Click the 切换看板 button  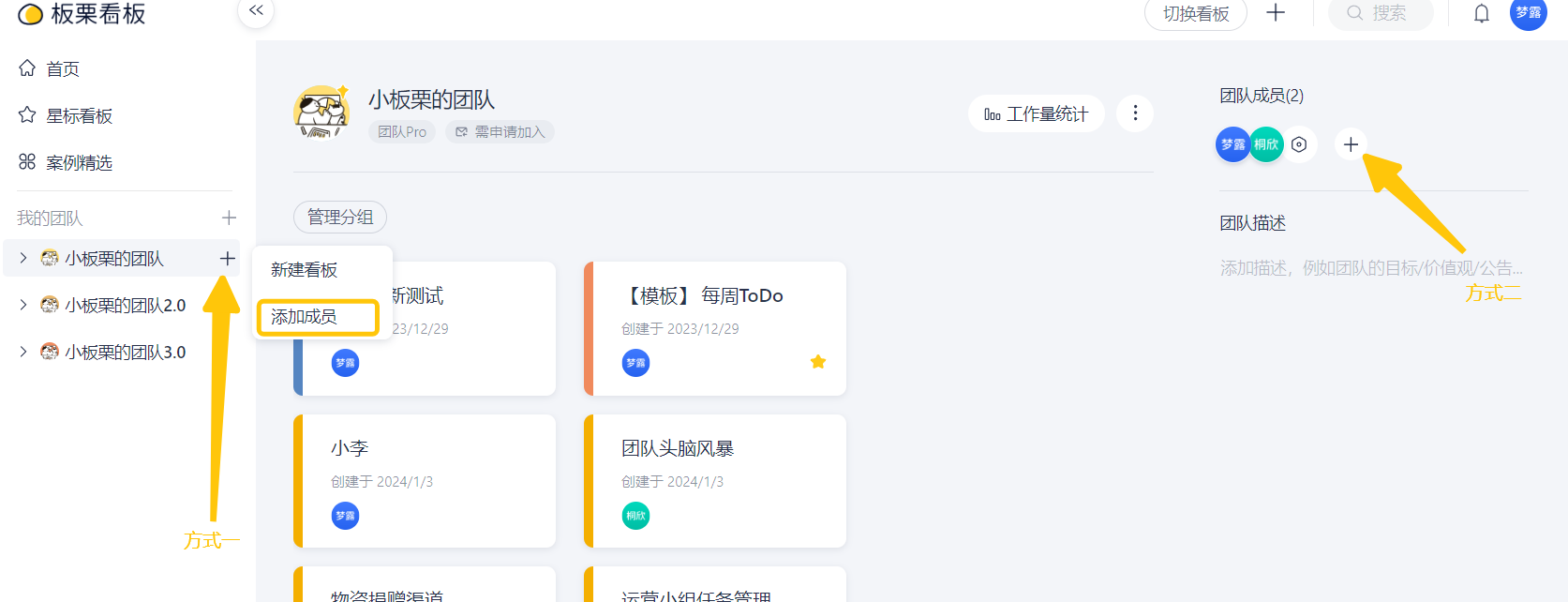1195,14
